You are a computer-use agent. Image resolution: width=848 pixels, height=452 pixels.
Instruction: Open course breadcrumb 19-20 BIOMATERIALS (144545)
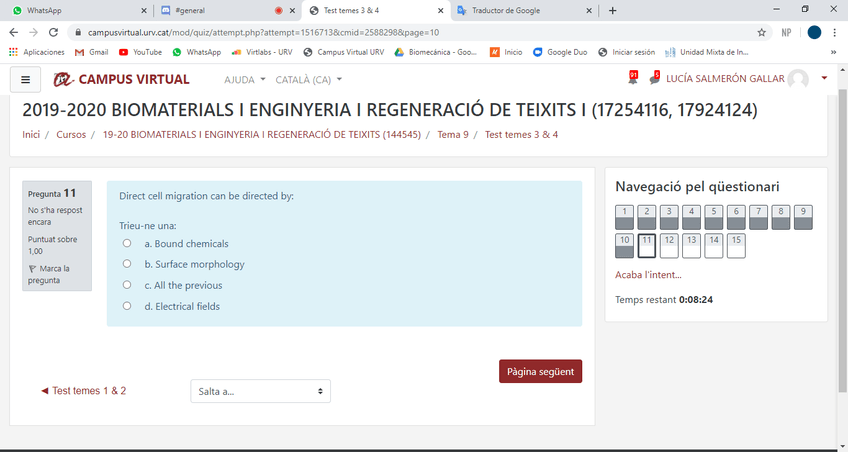coord(262,135)
